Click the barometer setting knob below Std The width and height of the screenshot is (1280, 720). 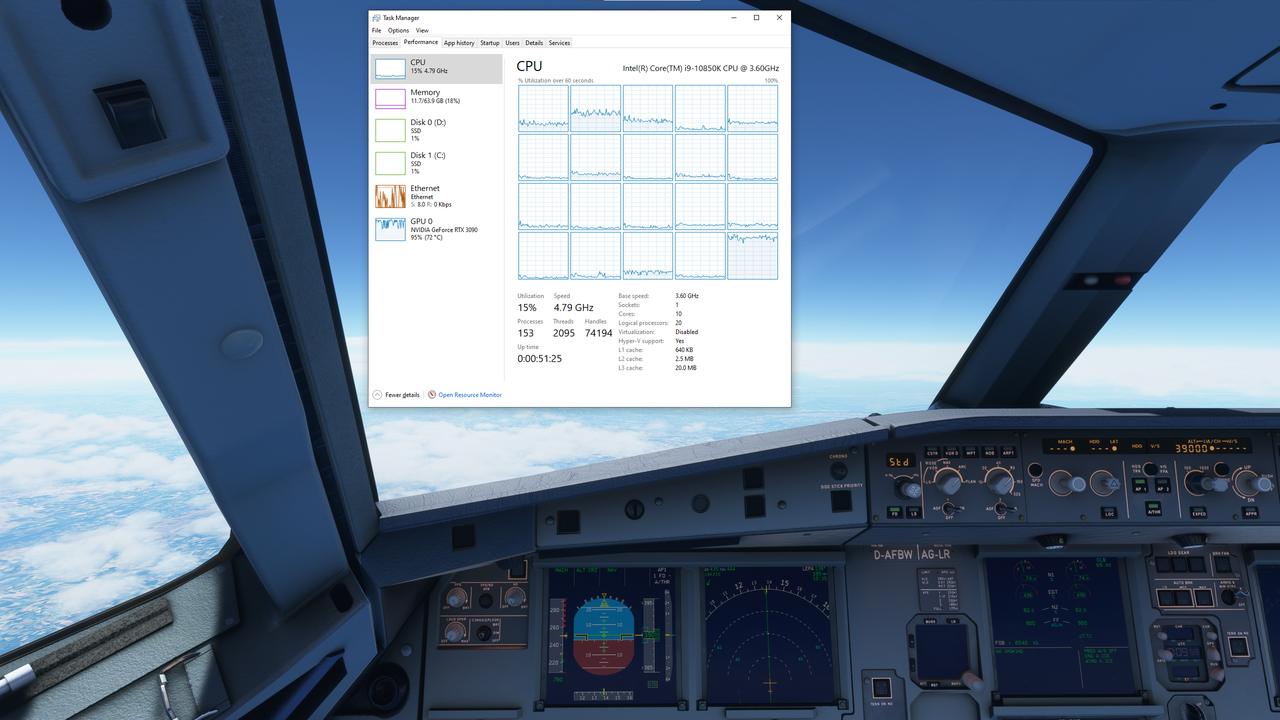(x=910, y=489)
